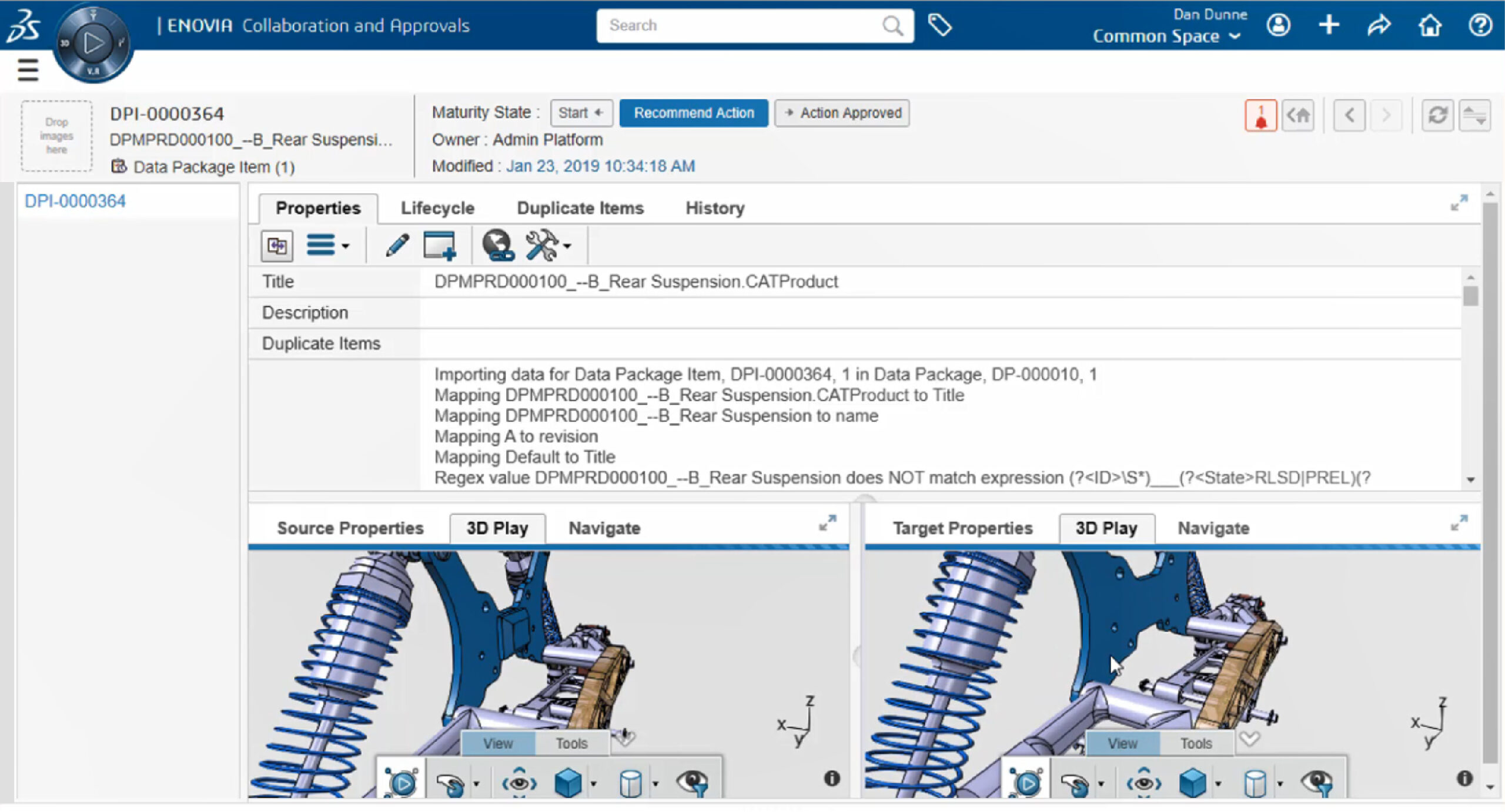Viewport: 1505px width, 812px height.
Task: Switch to the Lifecycle tab
Action: click(x=437, y=208)
